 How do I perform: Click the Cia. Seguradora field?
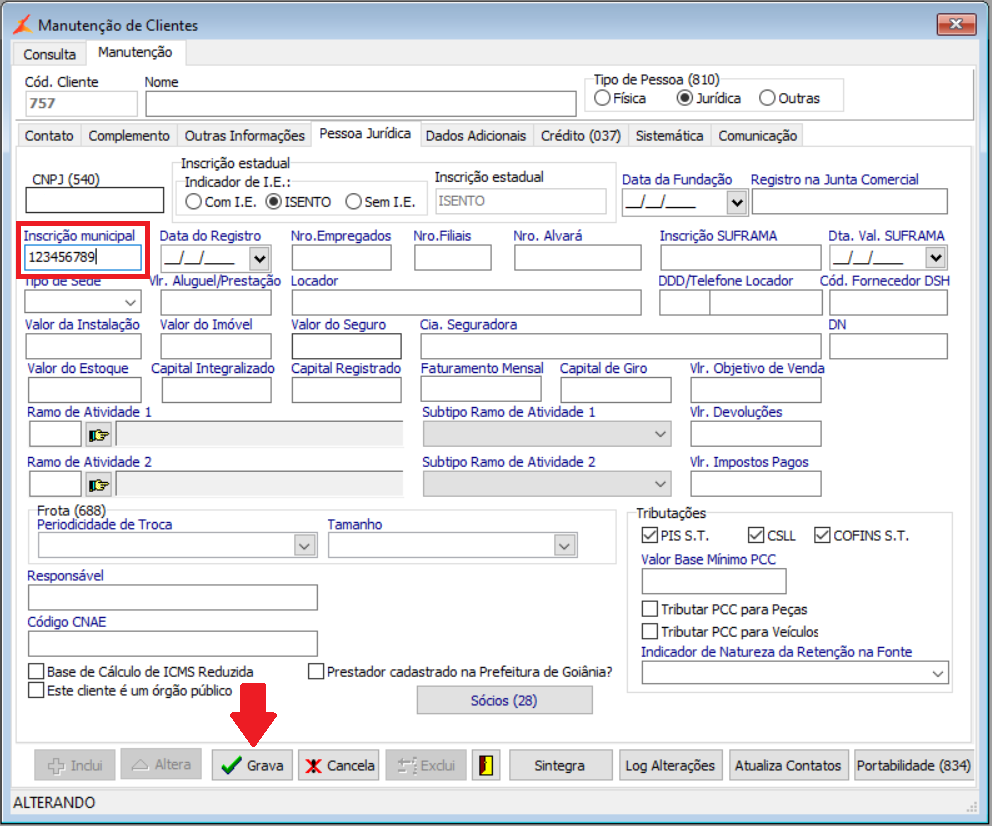[621, 346]
